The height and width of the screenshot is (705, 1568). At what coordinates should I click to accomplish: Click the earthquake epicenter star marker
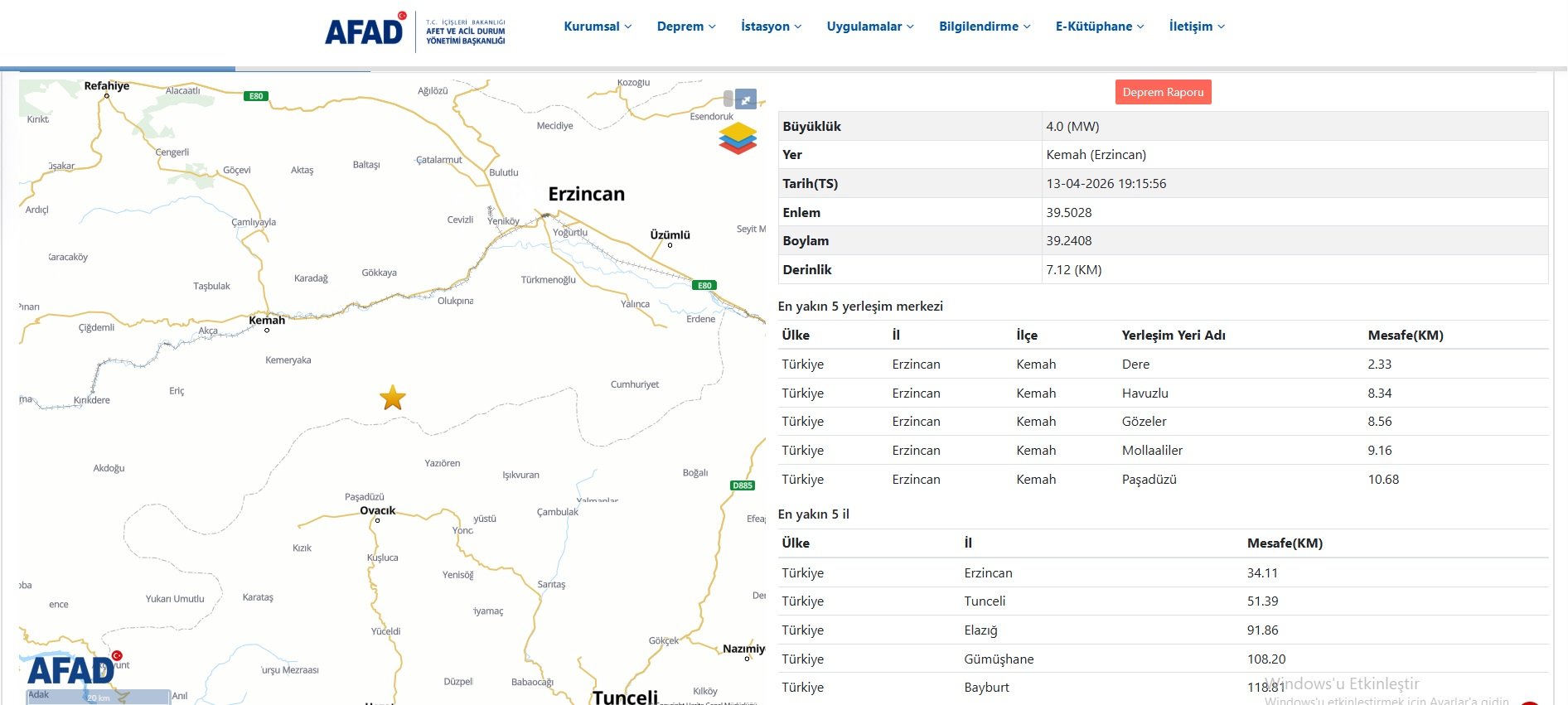click(393, 398)
